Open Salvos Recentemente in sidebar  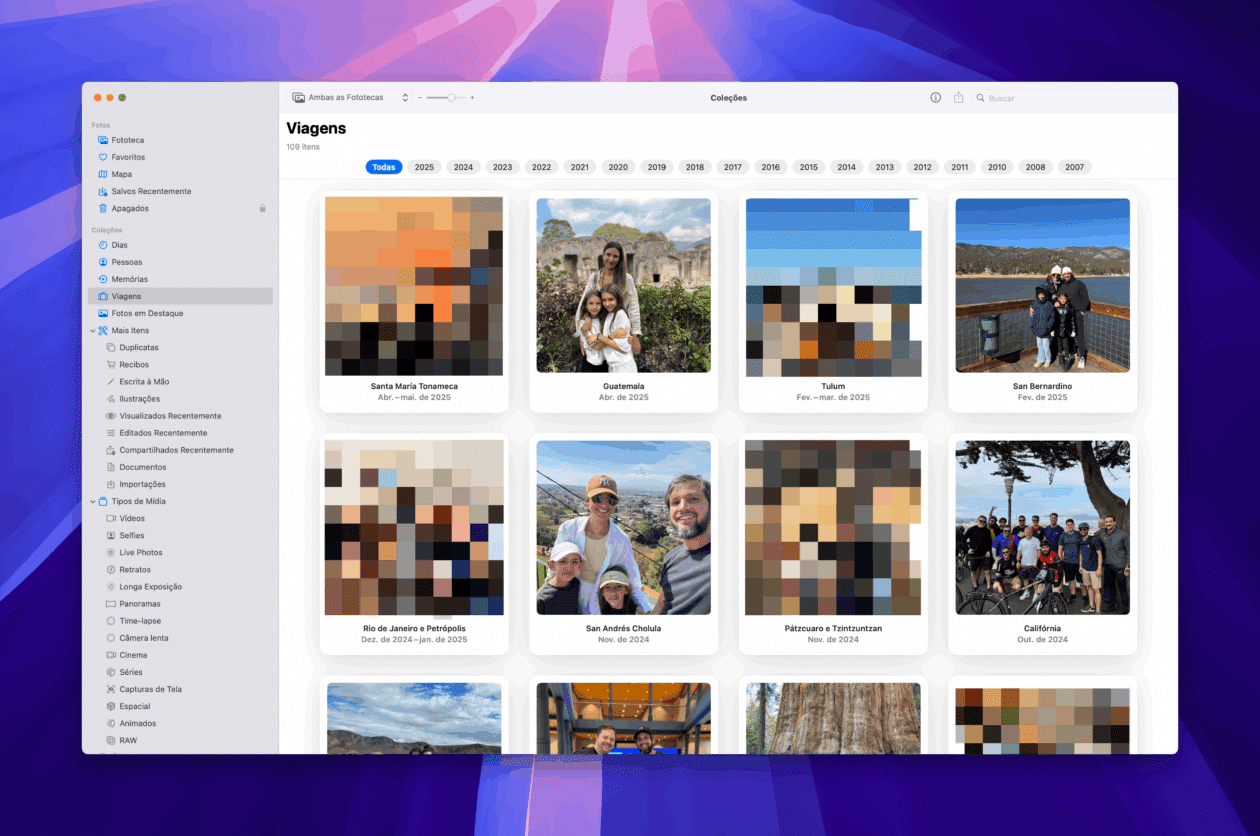pyautogui.click(x=180, y=191)
